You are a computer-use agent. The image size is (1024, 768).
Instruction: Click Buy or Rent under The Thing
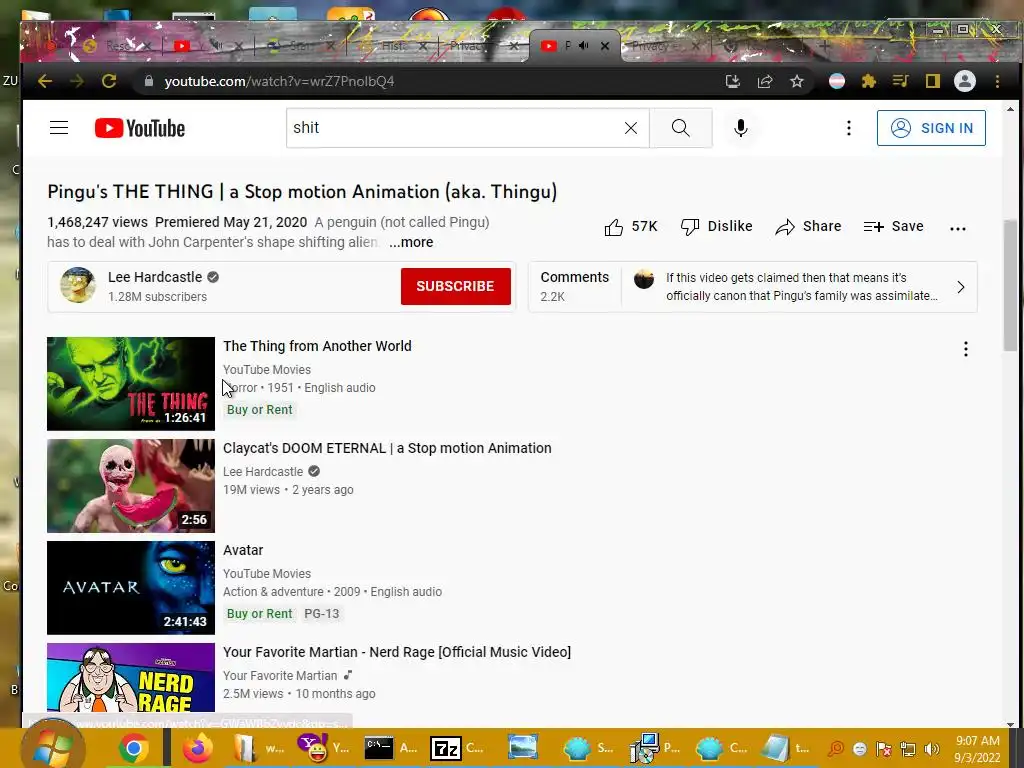[x=260, y=409]
